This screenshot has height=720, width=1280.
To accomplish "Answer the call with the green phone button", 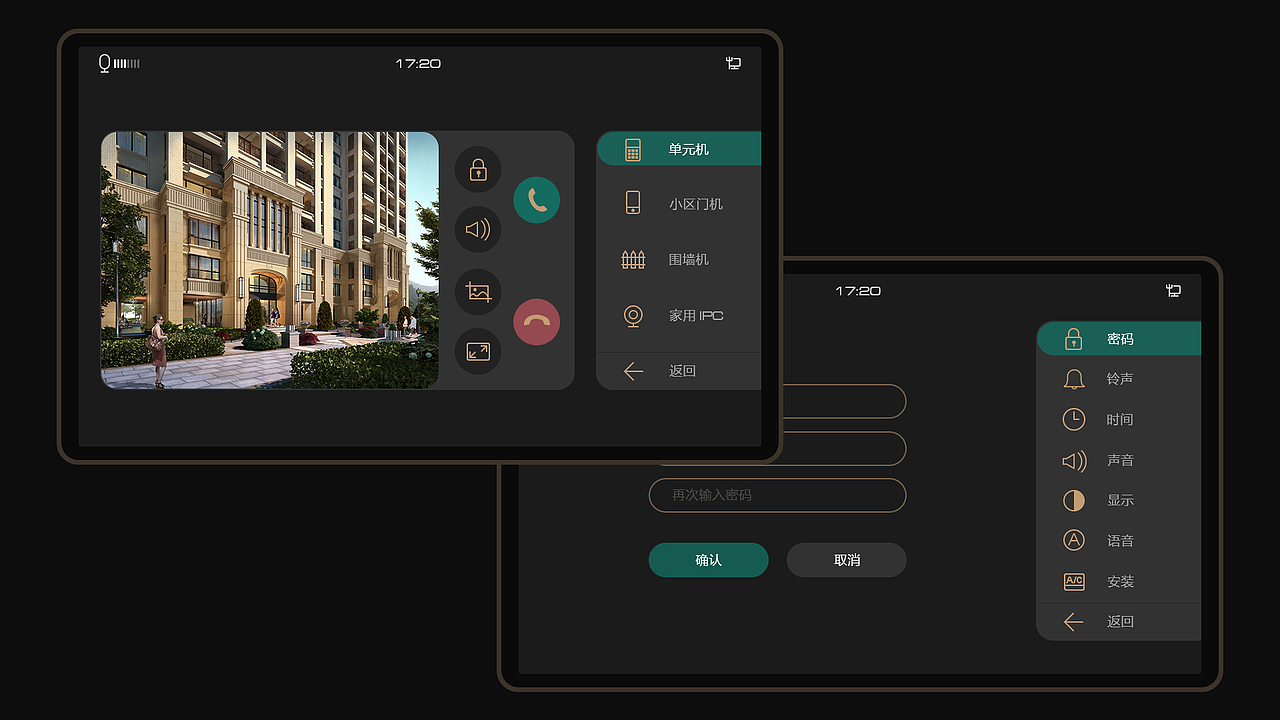I will tap(536, 199).
